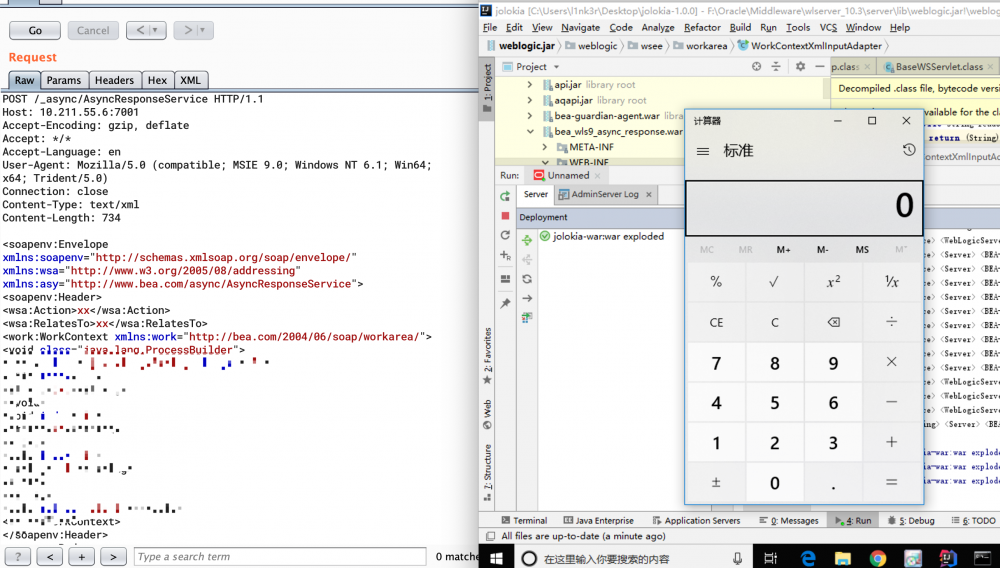The width and height of the screenshot is (1000, 568).
Task: Switch to the Headers tab in Request
Action: pos(114,80)
